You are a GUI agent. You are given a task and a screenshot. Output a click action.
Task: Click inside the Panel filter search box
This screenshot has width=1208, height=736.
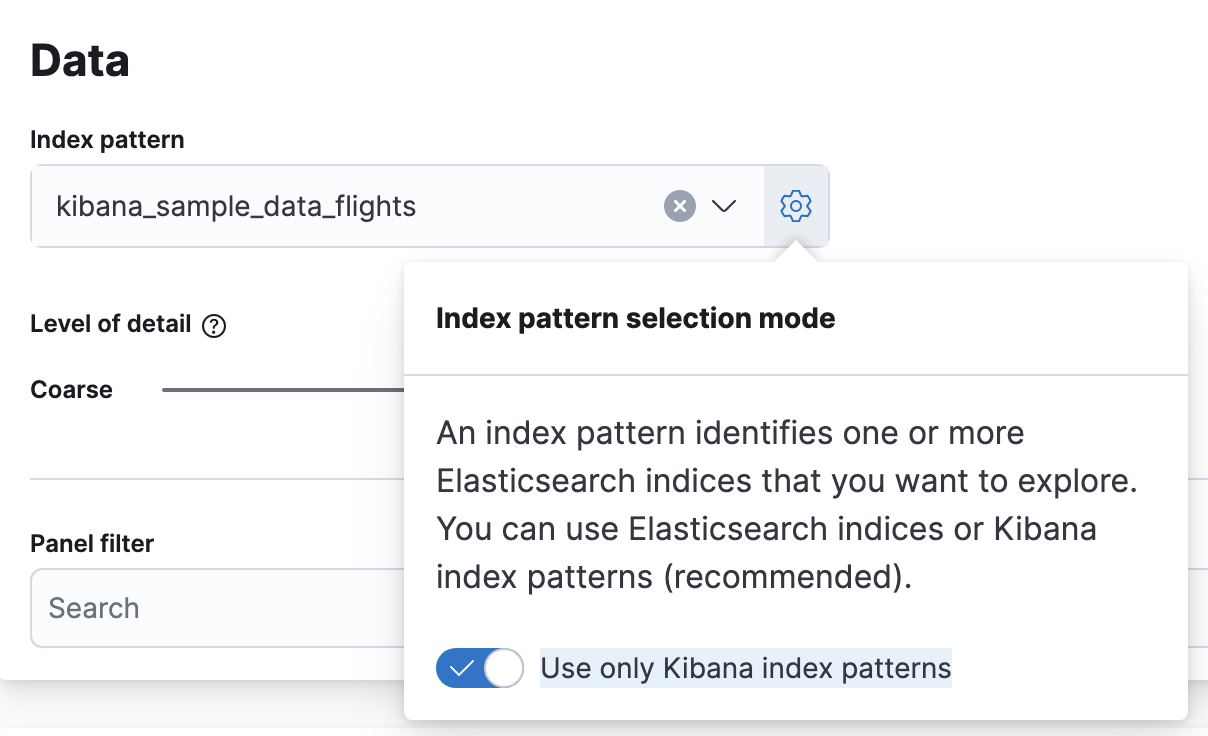tap(200, 608)
